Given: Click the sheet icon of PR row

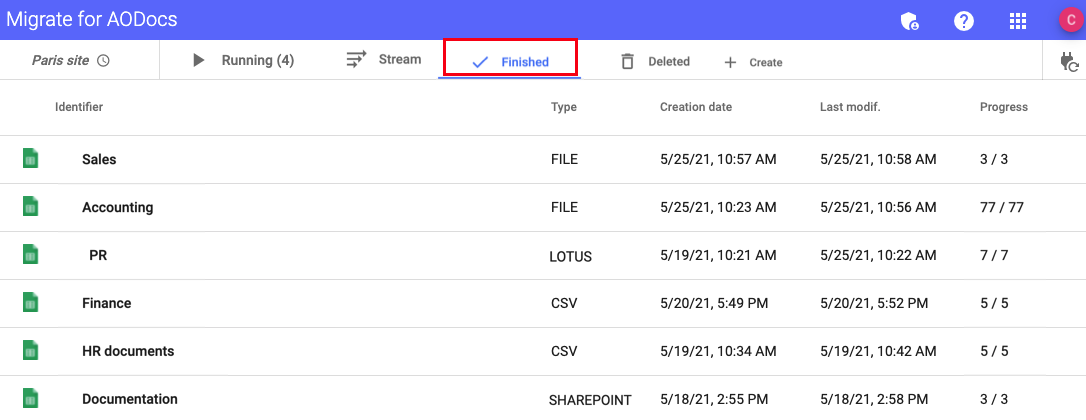Looking at the screenshot, I should [x=30, y=254].
